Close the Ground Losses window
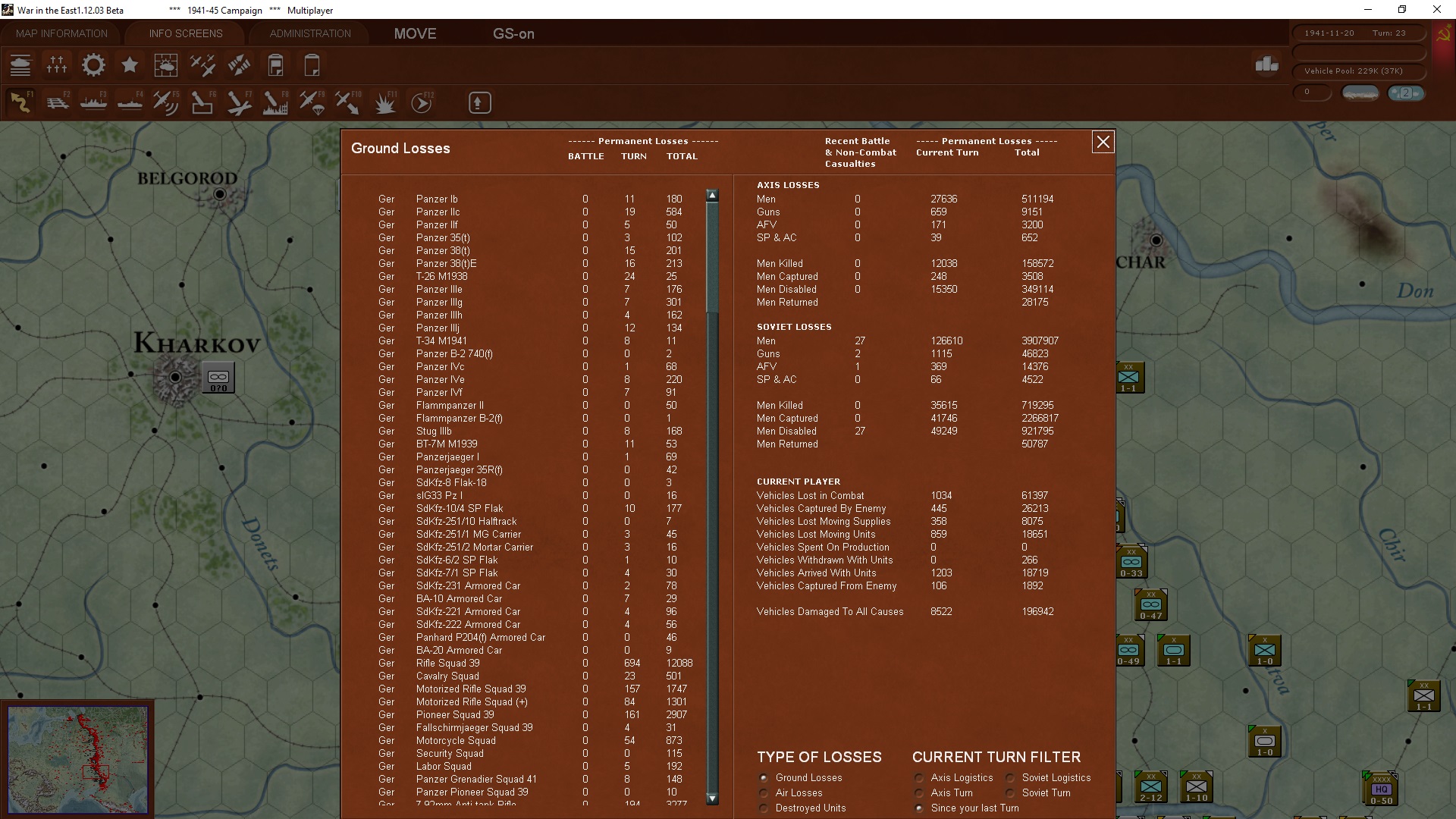Viewport: 1456px width, 819px height. pos(1103,142)
